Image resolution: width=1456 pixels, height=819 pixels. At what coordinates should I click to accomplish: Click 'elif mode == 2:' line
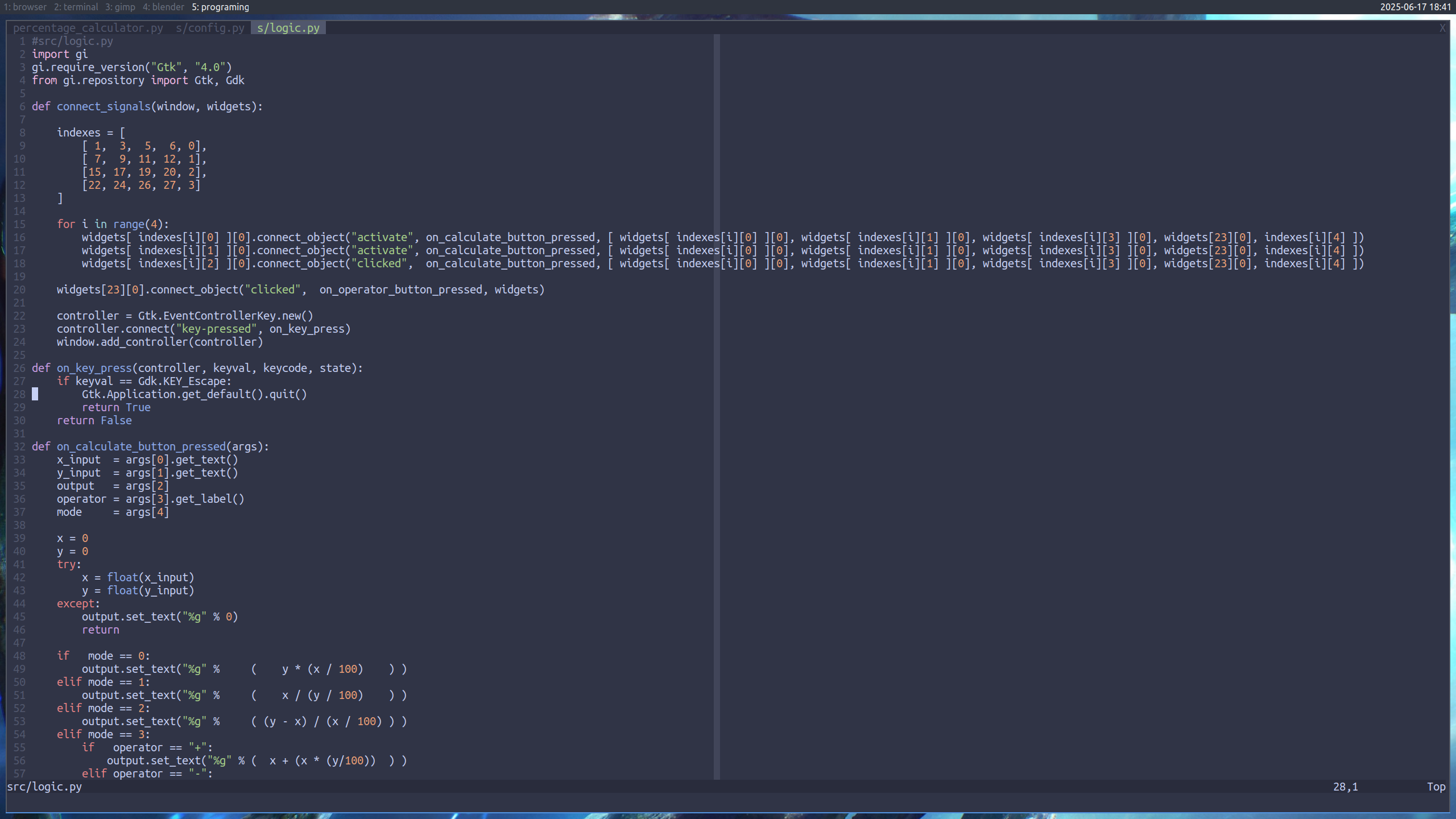(104, 708)
